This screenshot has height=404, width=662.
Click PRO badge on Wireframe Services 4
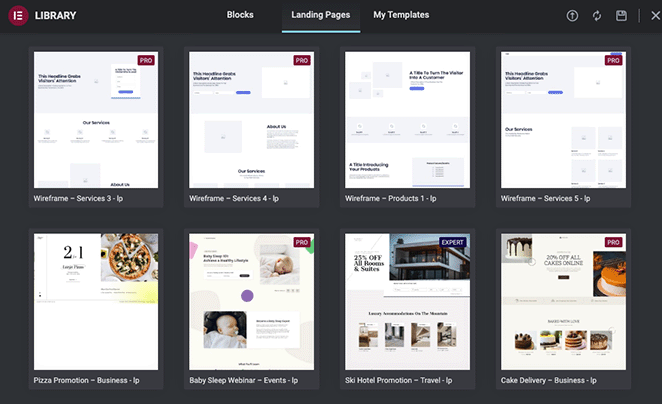coord(302,60)
